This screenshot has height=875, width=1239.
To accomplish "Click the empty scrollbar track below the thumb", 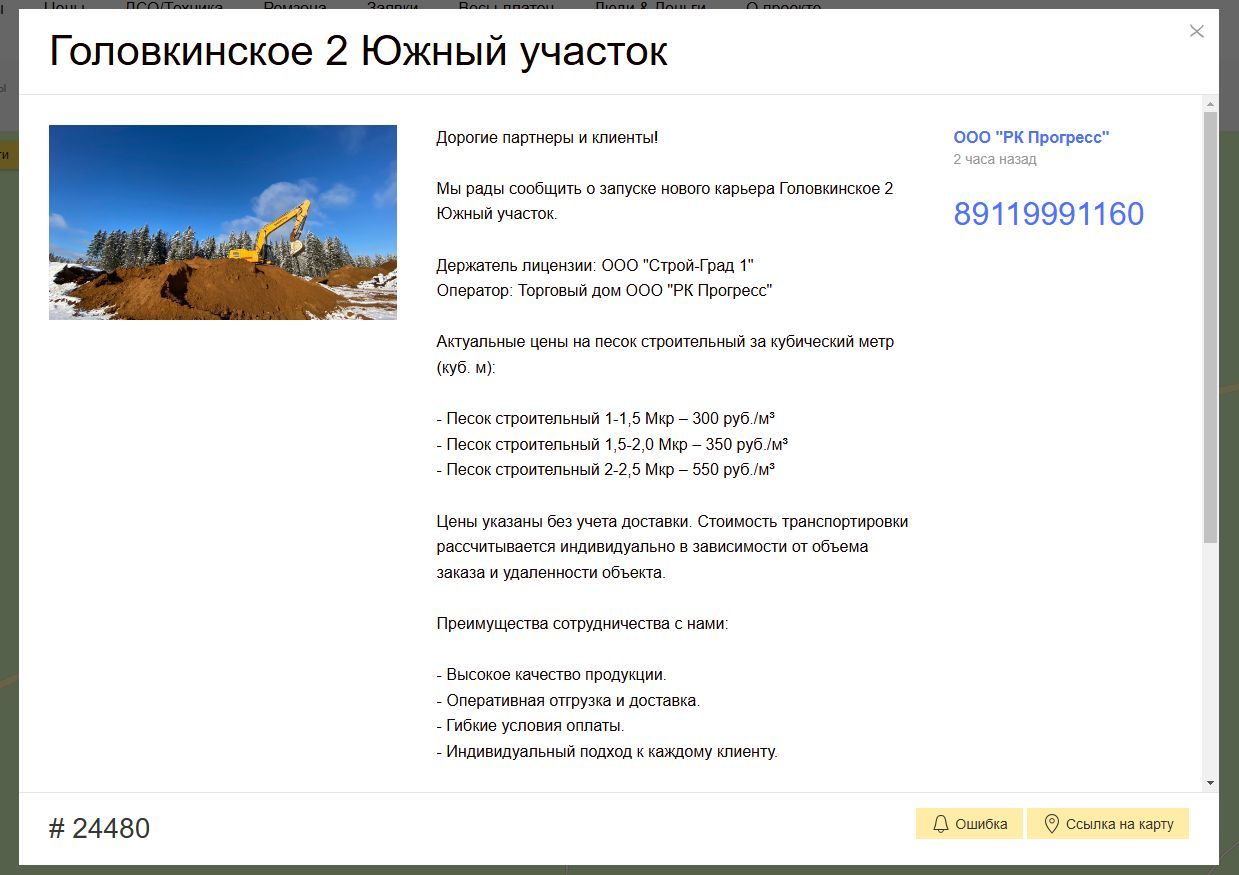I will 1210,660.
